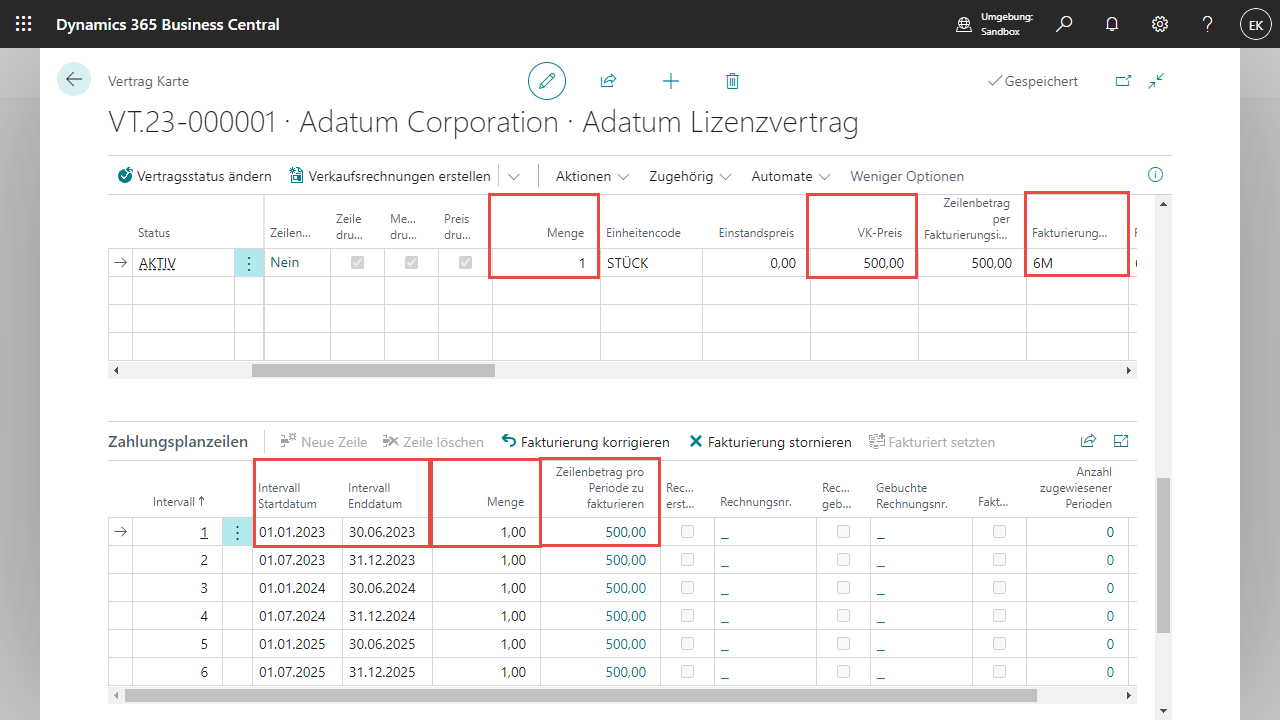Click the share icon in header

608,81
